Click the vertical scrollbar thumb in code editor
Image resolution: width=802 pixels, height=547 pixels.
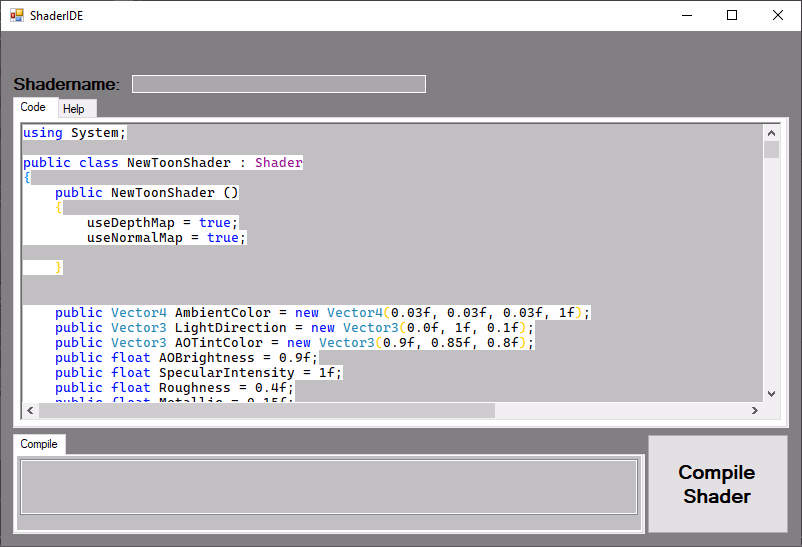point(771,150)
